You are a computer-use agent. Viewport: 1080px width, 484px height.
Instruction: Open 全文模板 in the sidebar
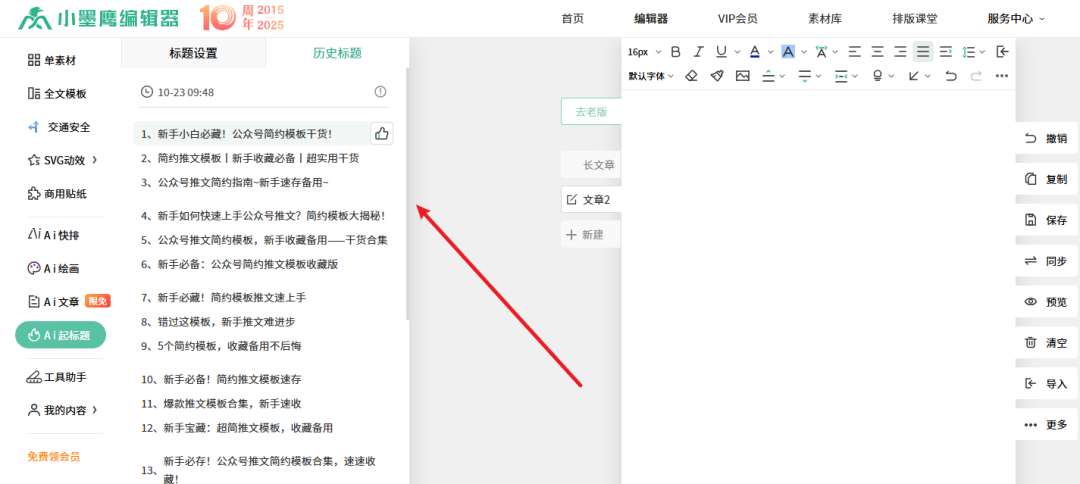click(57, 94)
